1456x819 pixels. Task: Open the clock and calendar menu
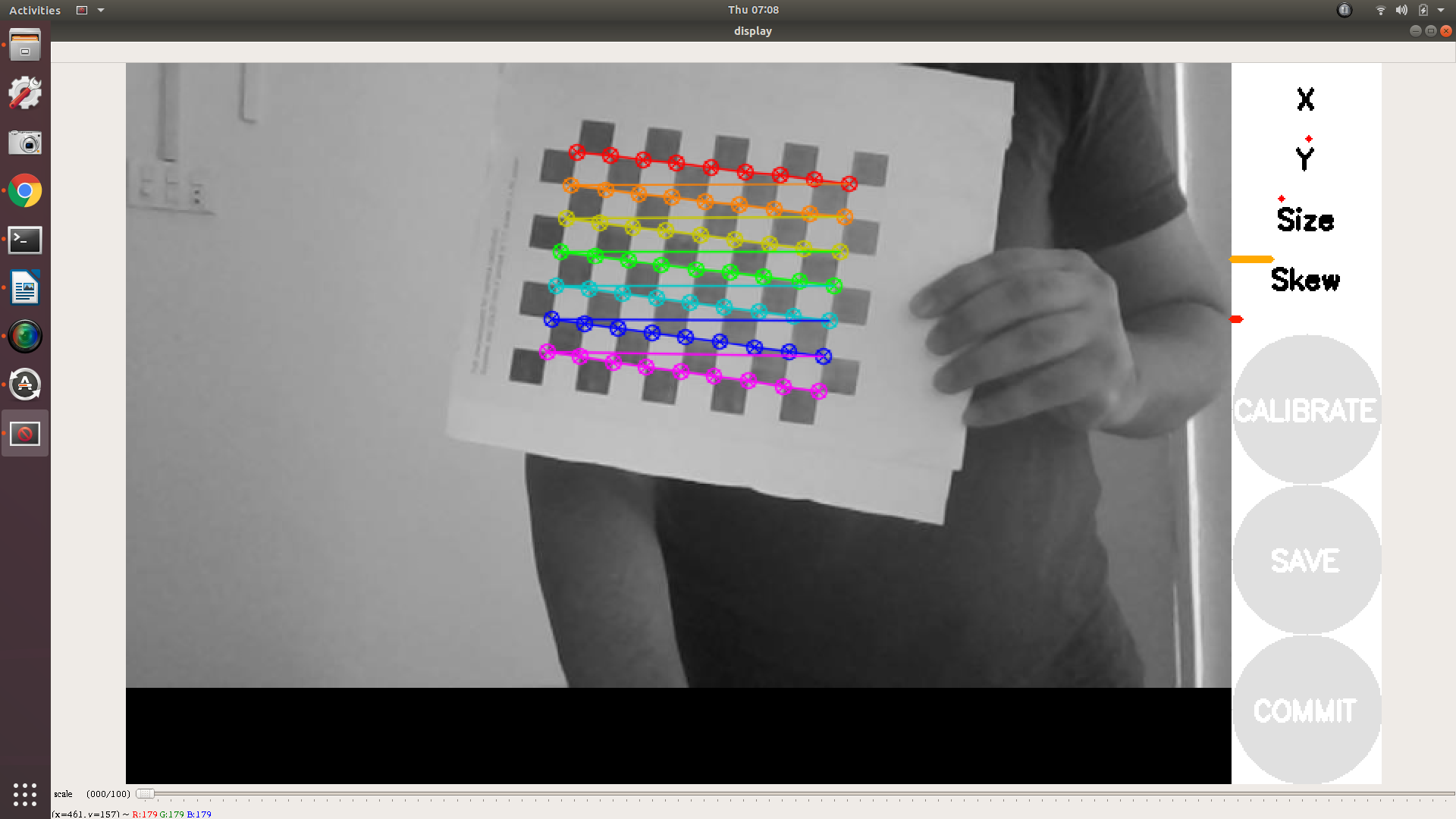click(753, 10)
